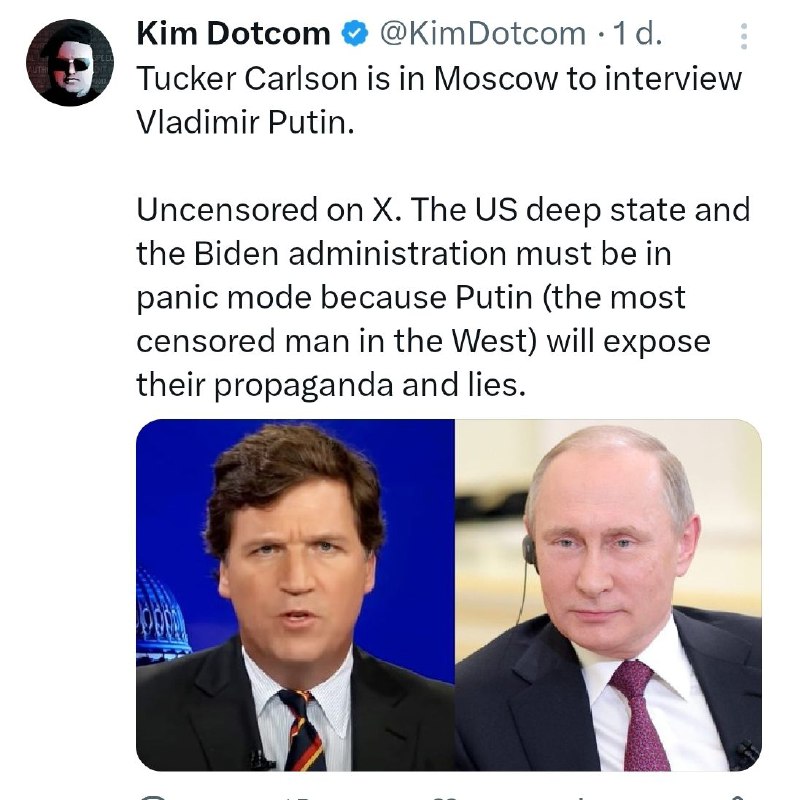Click the sunglasses in the profile avatar
The height and width of the screenshot is (800, 788).
pos(73,65)
